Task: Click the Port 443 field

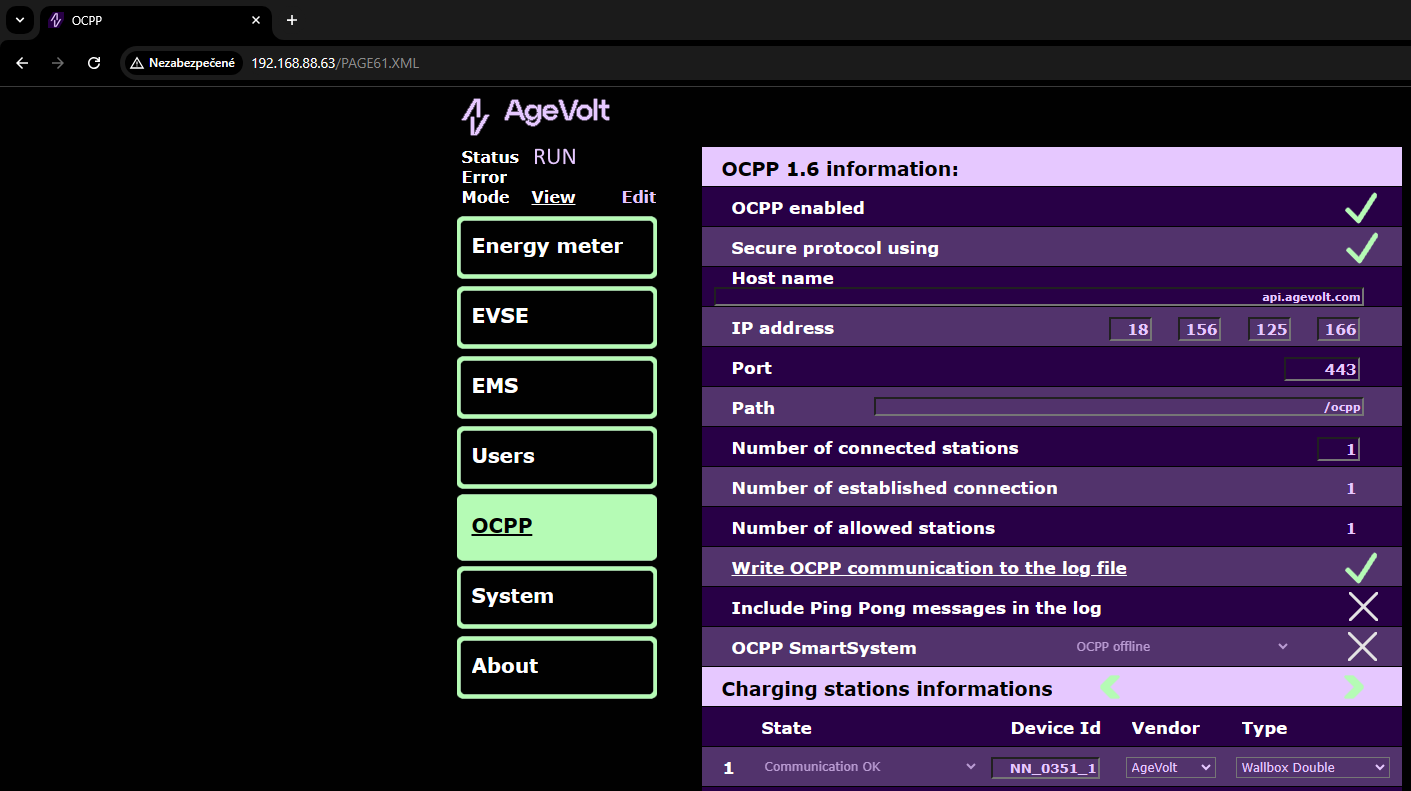Action: [x=1322, y=369]
